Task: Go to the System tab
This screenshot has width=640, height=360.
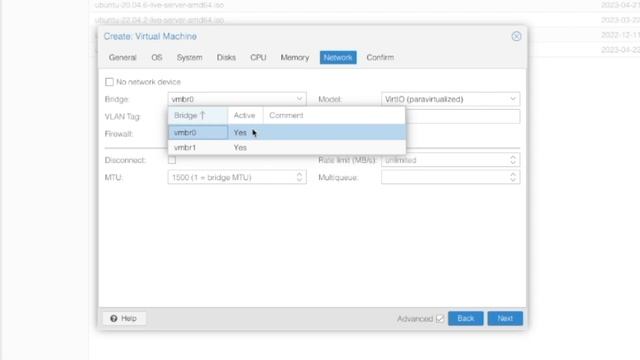Action: coord(189,58)
